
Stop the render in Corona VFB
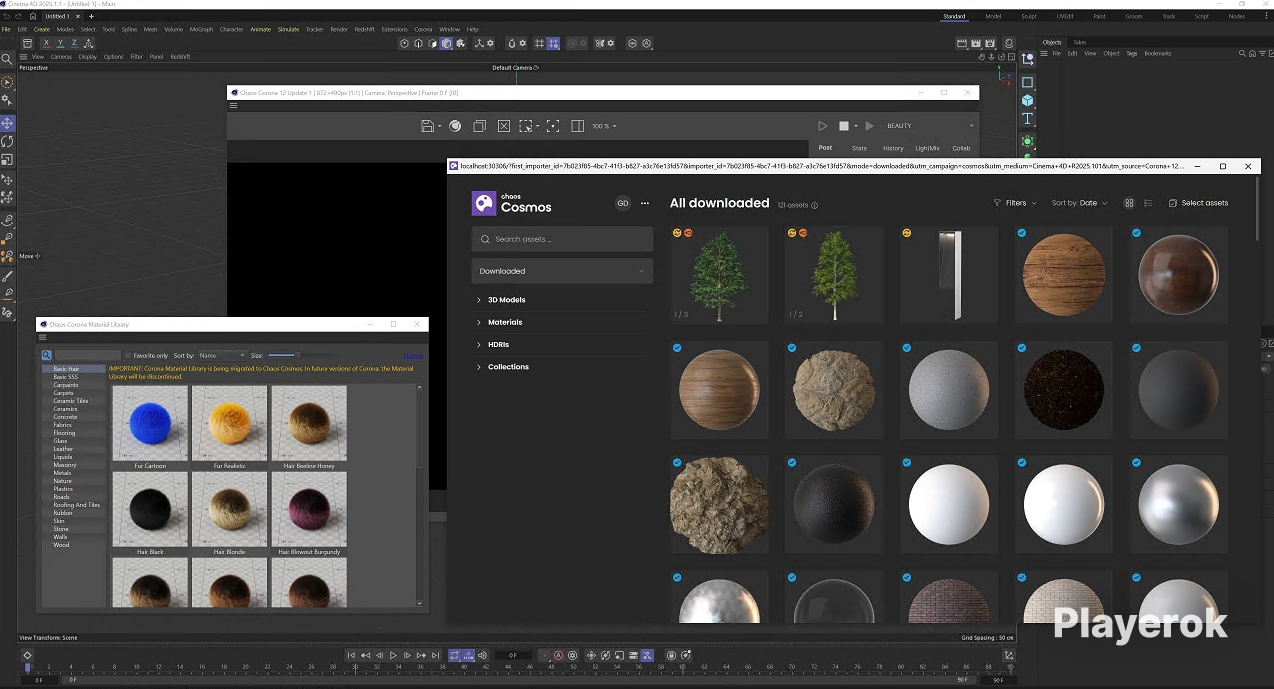843,126
